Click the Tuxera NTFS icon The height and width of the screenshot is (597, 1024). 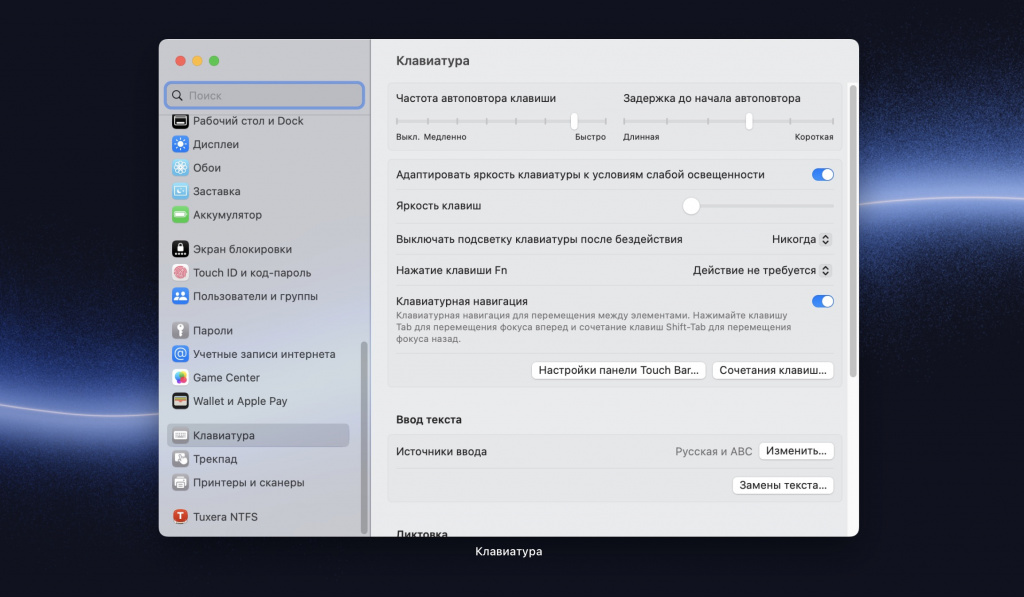180,517
